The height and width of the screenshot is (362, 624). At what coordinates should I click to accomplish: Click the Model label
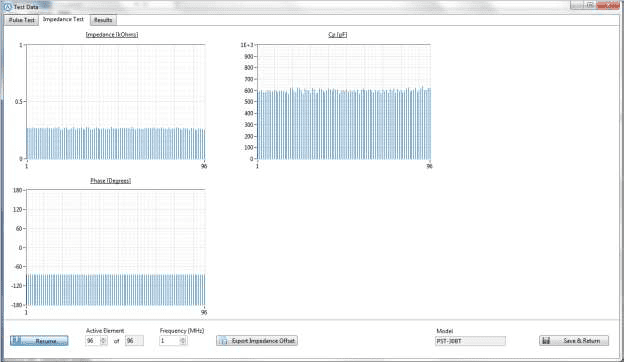click(445, 331)
